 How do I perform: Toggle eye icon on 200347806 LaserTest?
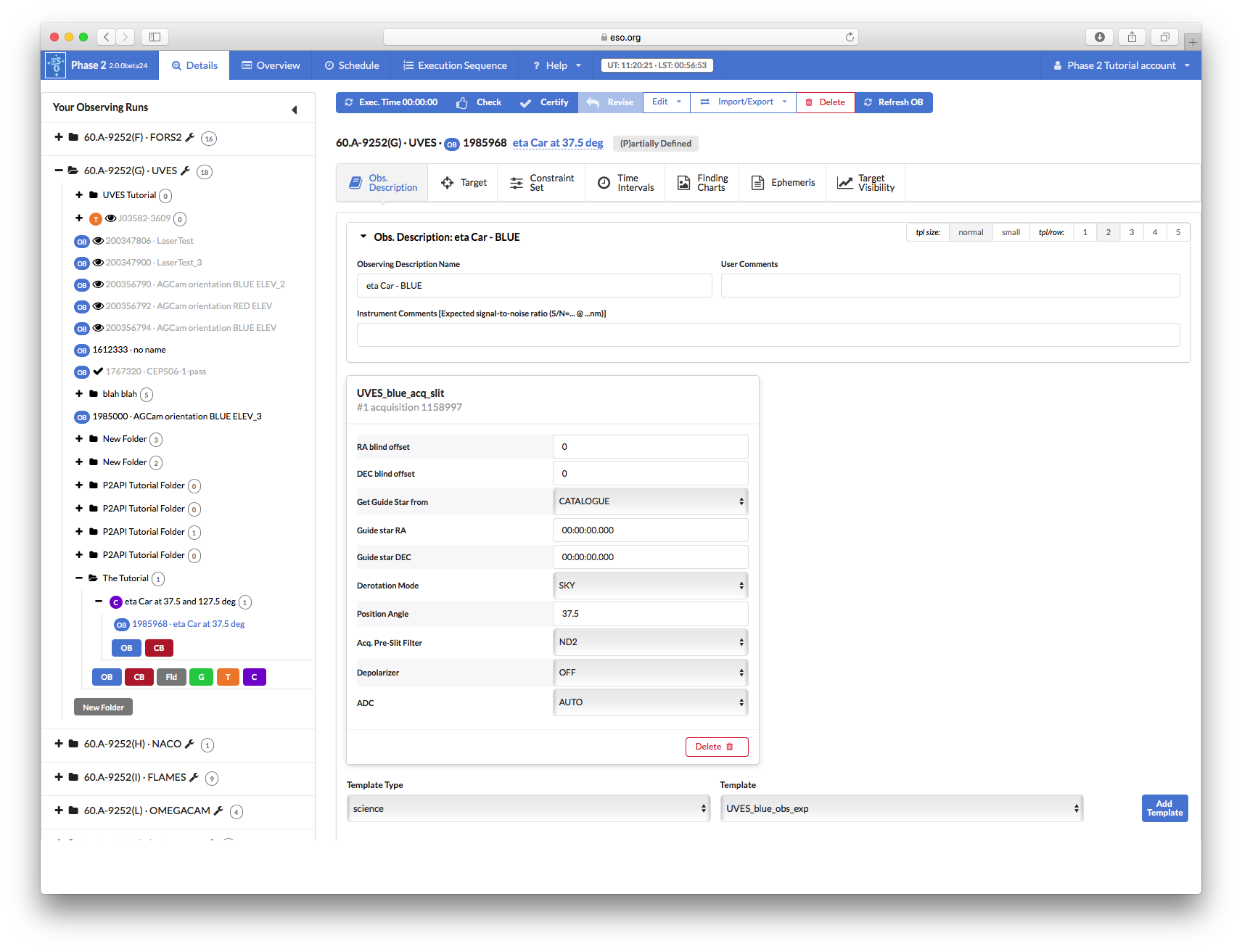tap(98, 241)
